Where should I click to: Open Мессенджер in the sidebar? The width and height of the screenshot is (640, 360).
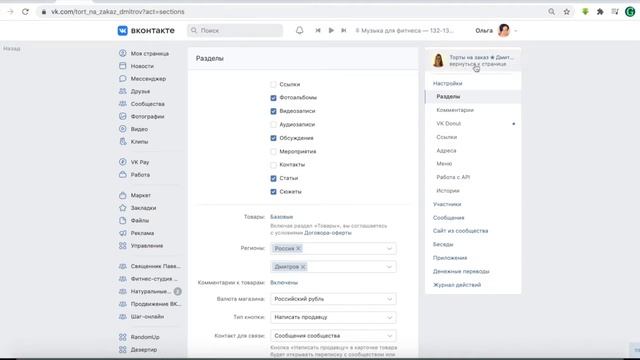[x=148, y=79]
